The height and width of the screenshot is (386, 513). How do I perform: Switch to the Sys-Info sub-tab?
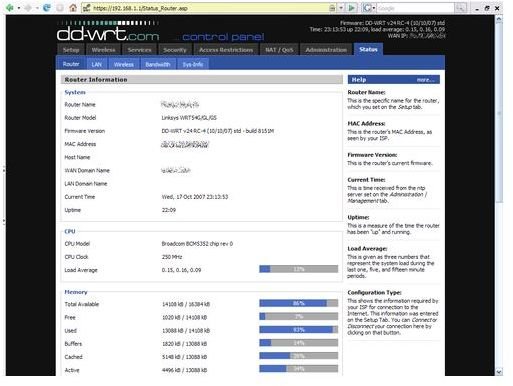(193, 64)
